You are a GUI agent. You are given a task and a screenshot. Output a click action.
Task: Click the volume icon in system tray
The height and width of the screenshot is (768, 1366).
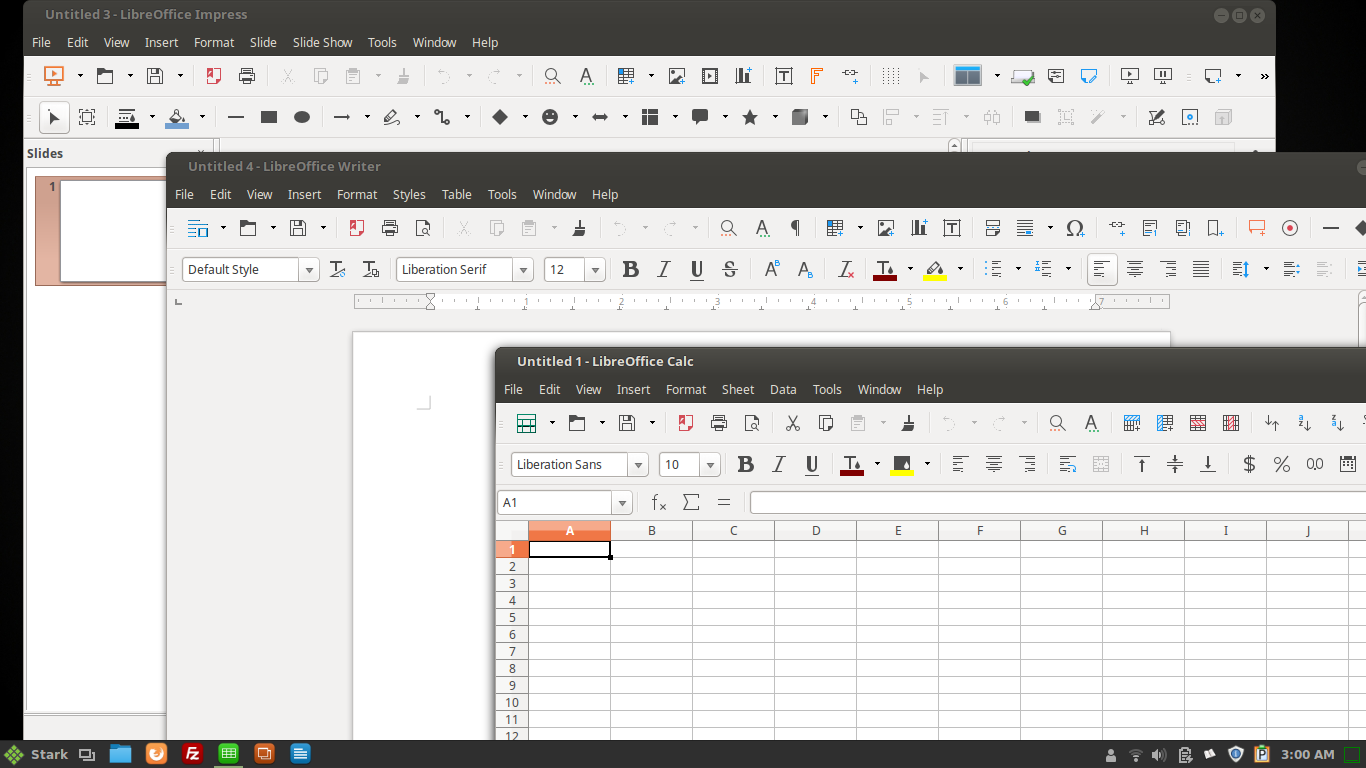point(1159,755)
